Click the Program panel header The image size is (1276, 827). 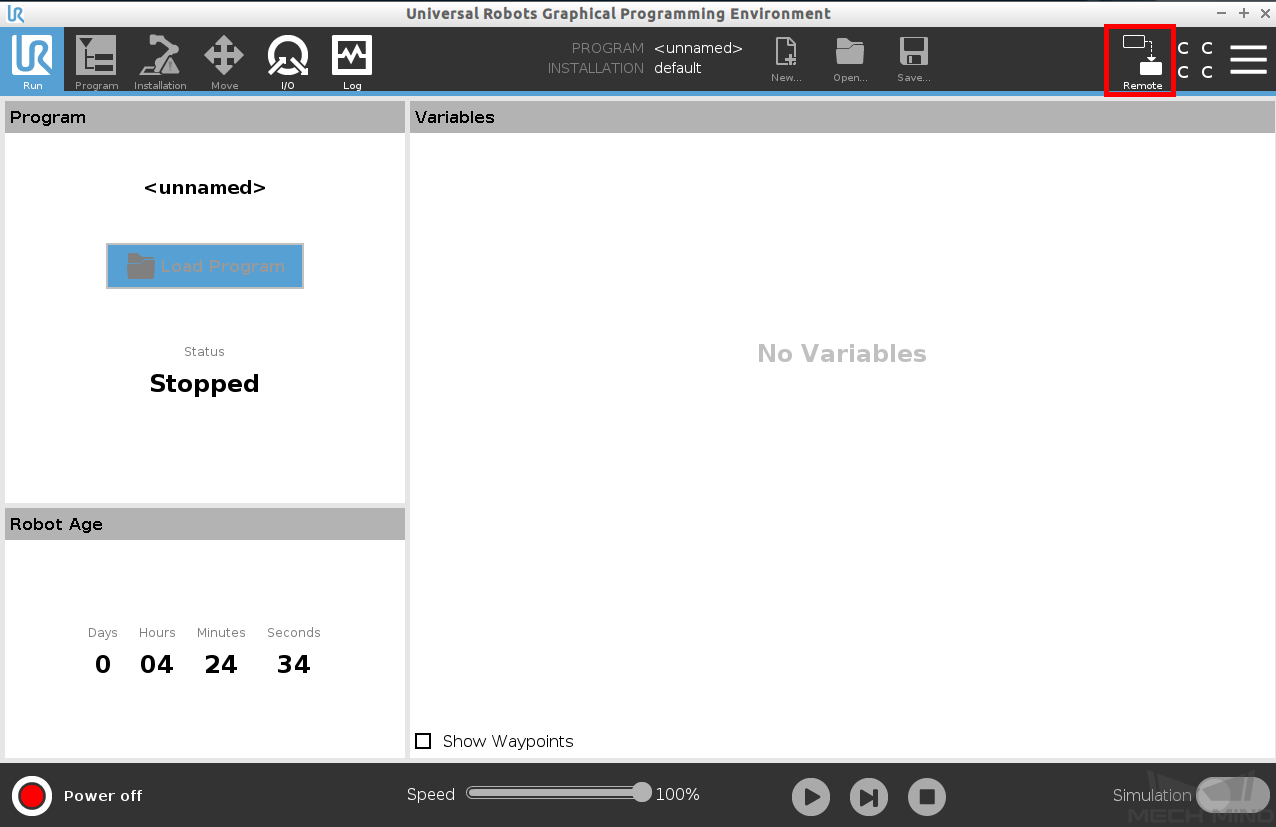205,117
